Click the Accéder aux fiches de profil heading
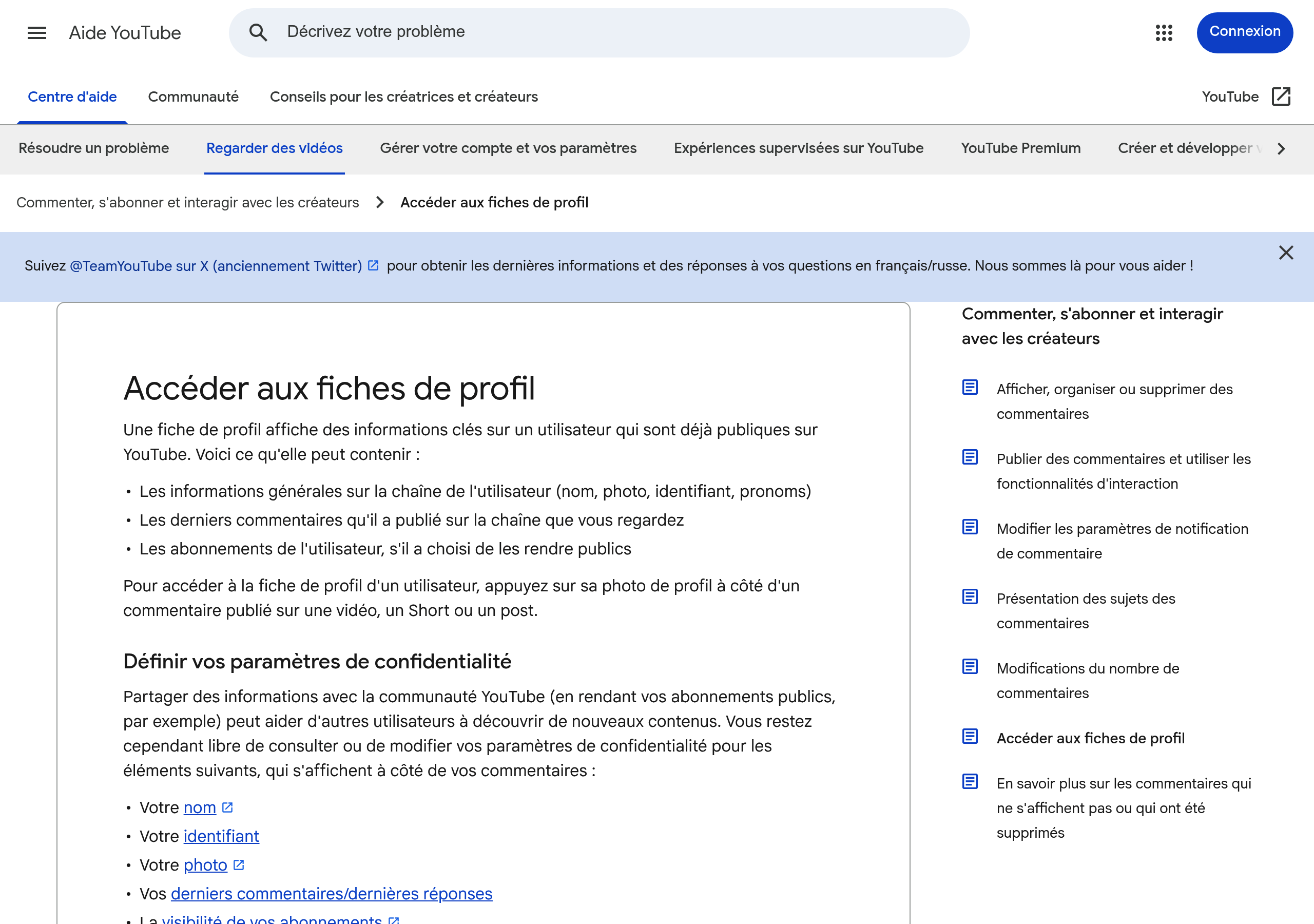The height and width of the screenshot is (924, 1314). pos(329,388)
